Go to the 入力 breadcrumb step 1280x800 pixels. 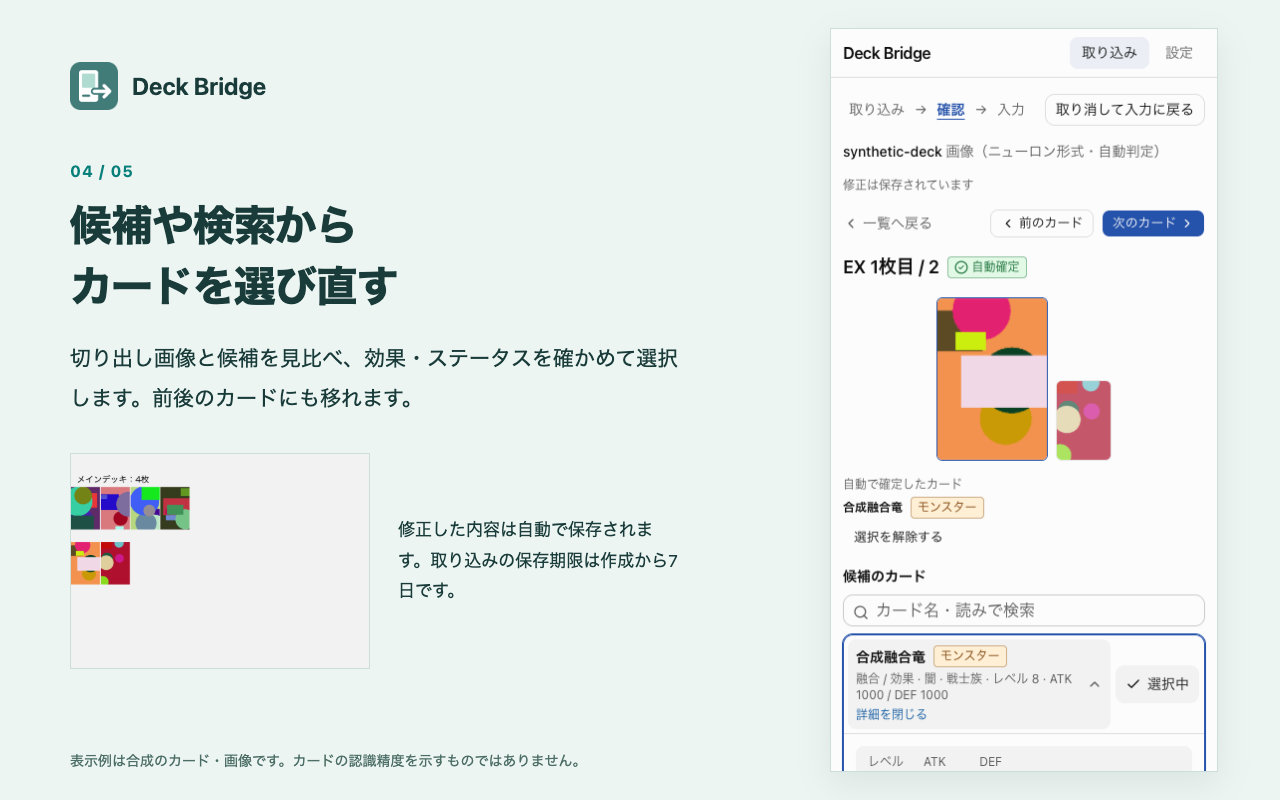1011,110
